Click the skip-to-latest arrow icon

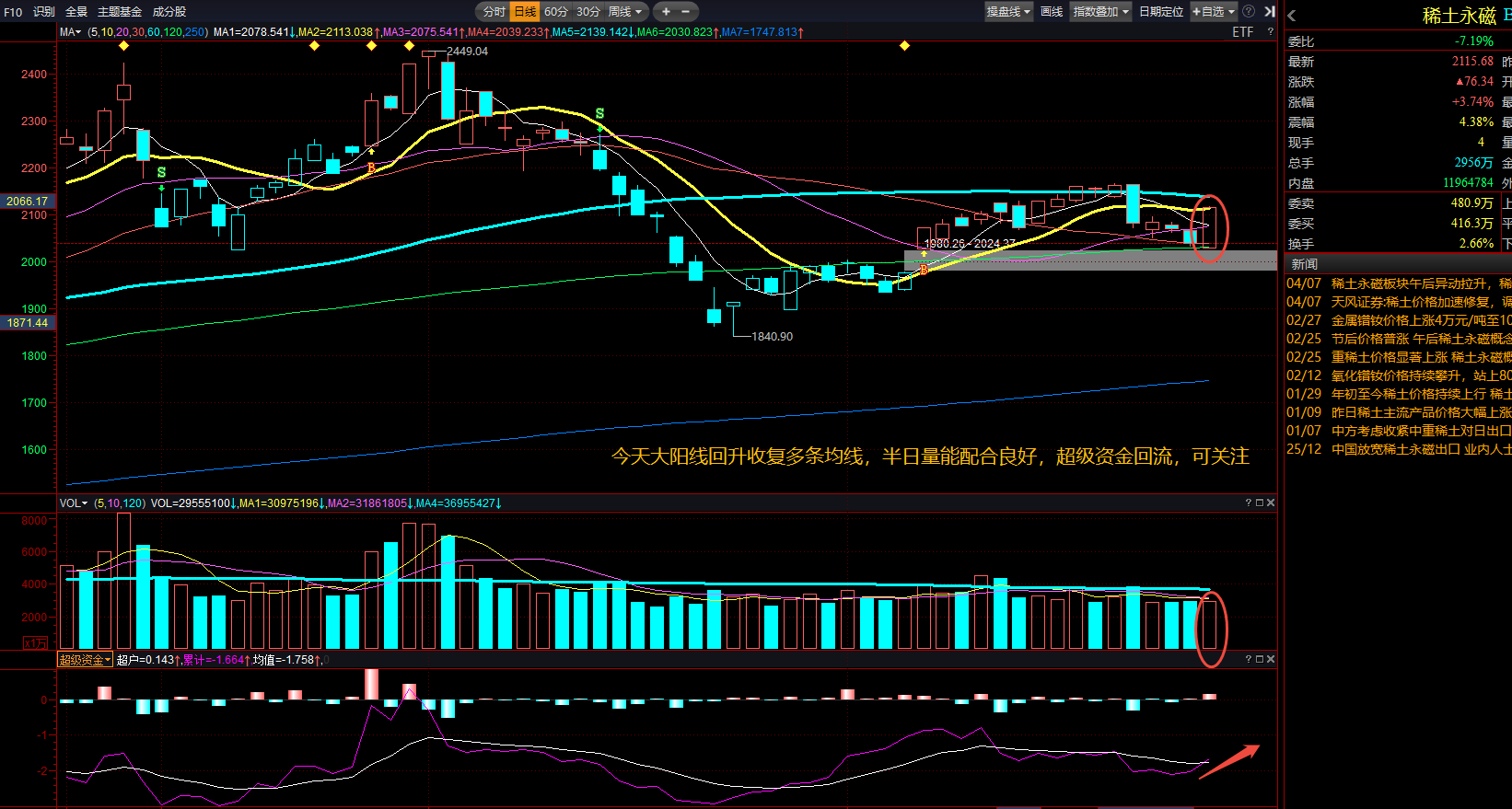1270,12
